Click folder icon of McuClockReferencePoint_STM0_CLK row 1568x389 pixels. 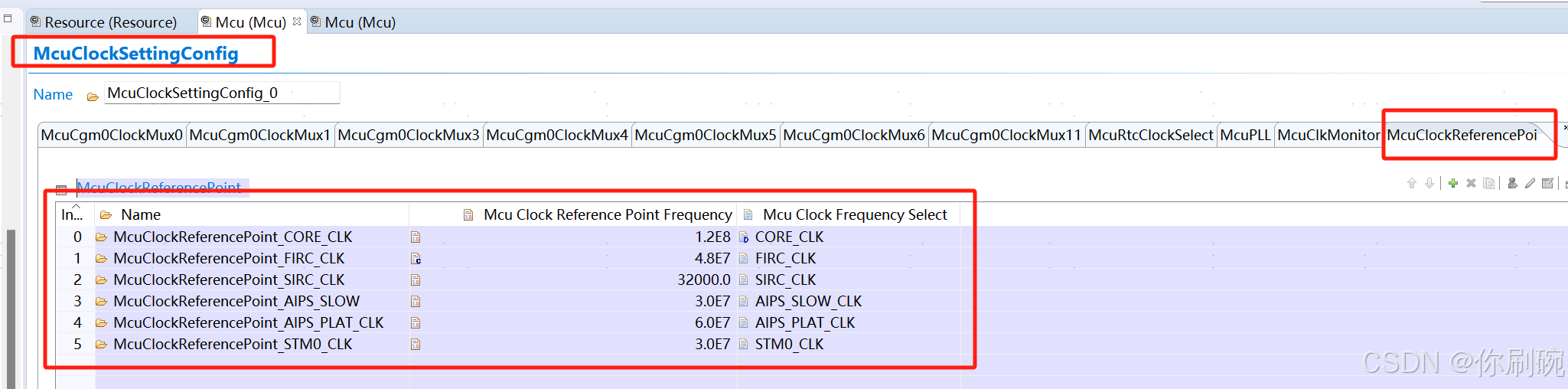tap(101, 345)
